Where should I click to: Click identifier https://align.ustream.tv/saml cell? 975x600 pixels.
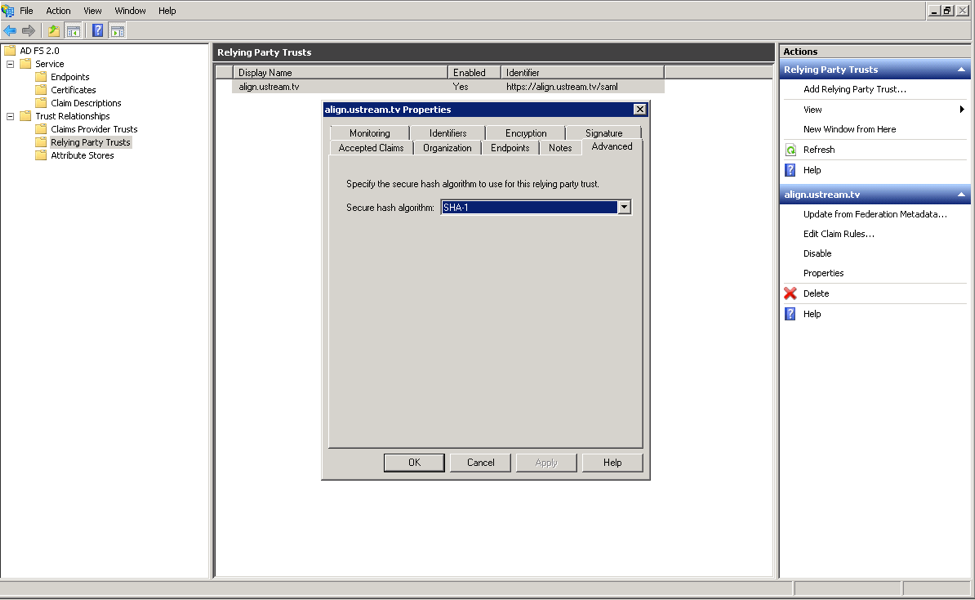pos(562,87)
